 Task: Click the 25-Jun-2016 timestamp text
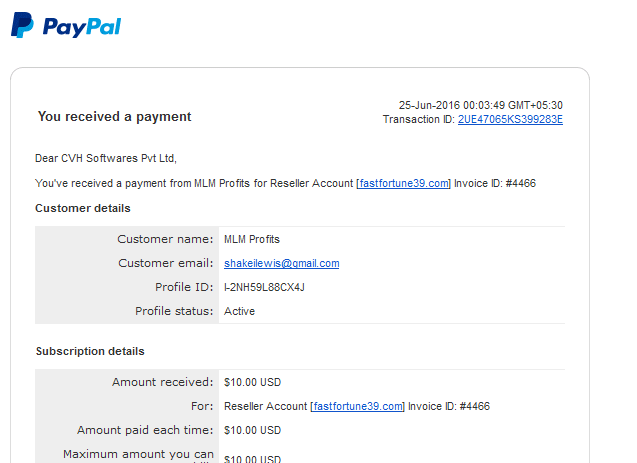(x=481, y=105)
